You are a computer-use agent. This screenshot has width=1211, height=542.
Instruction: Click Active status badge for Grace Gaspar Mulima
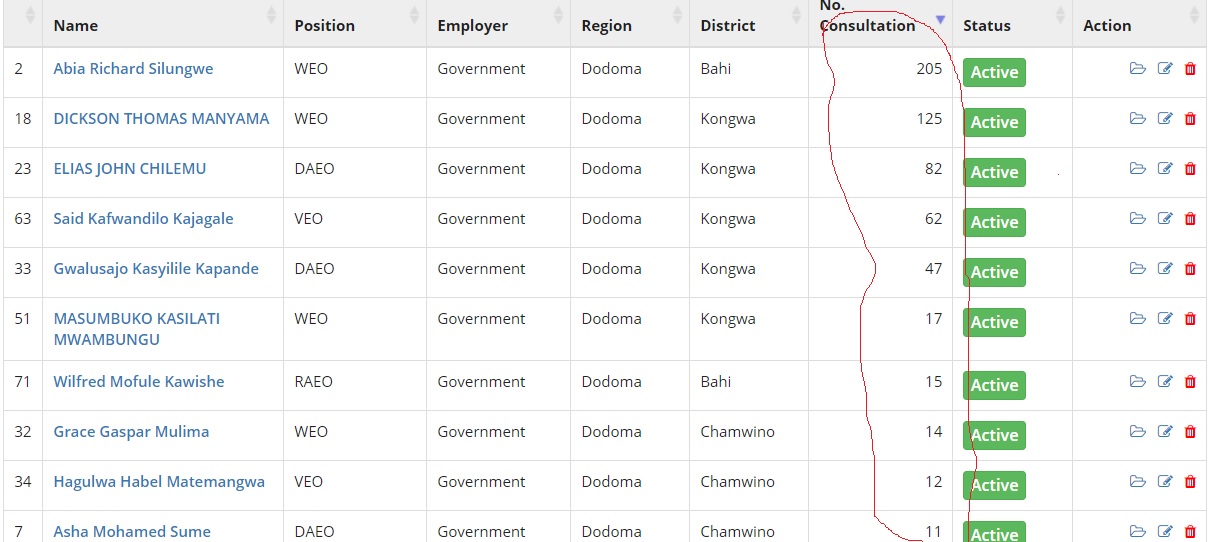994,435
